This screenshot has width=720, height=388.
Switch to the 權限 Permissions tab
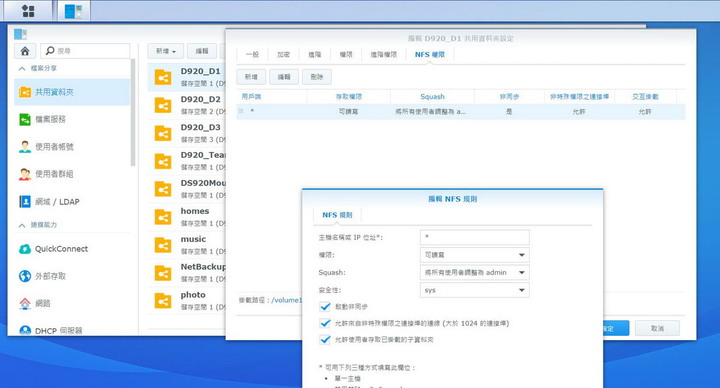[x=346, y=54]
